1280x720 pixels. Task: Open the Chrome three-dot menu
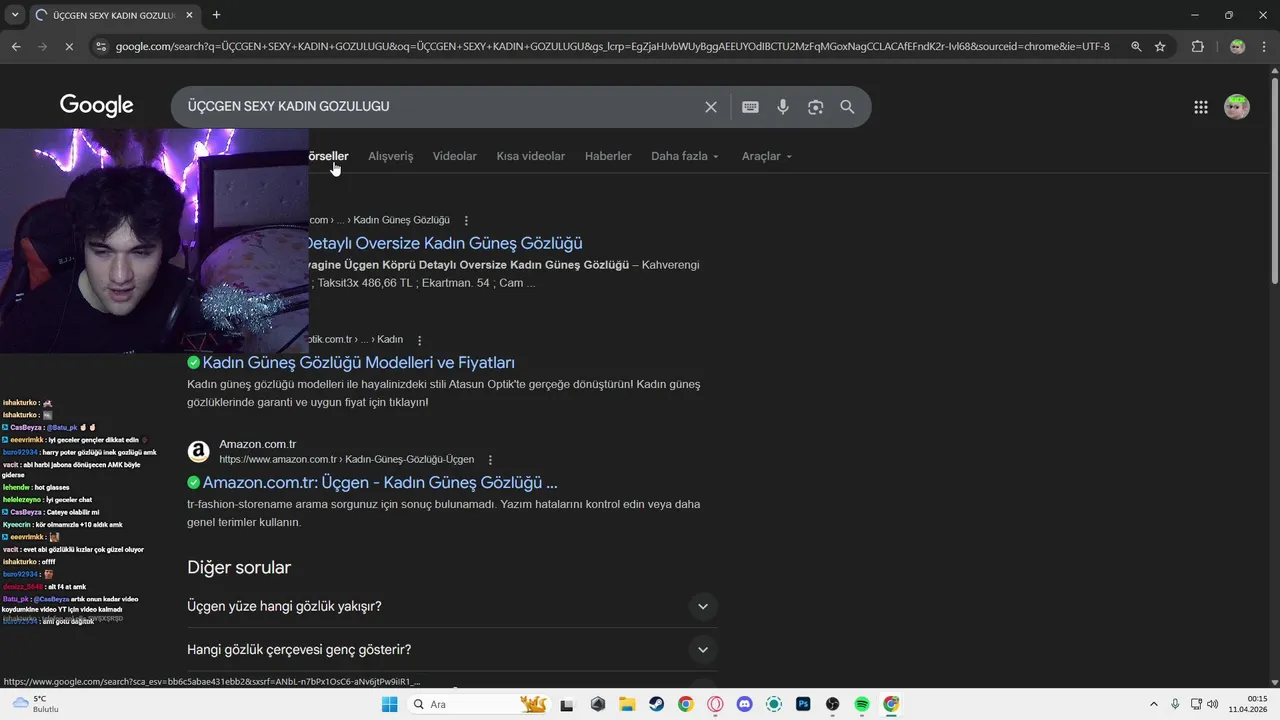pyautogui.click(x=1264, y=46)
